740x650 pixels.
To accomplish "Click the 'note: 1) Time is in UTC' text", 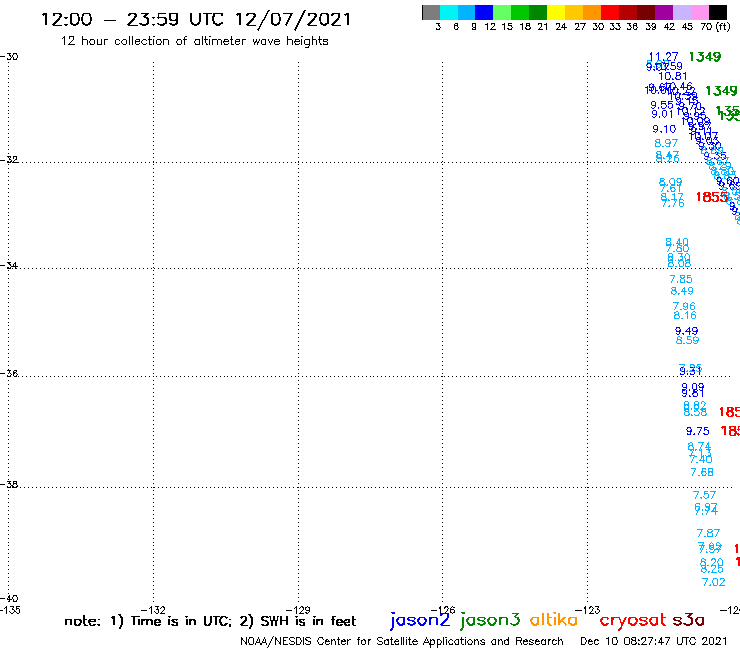I will click(x=148, y=621).
